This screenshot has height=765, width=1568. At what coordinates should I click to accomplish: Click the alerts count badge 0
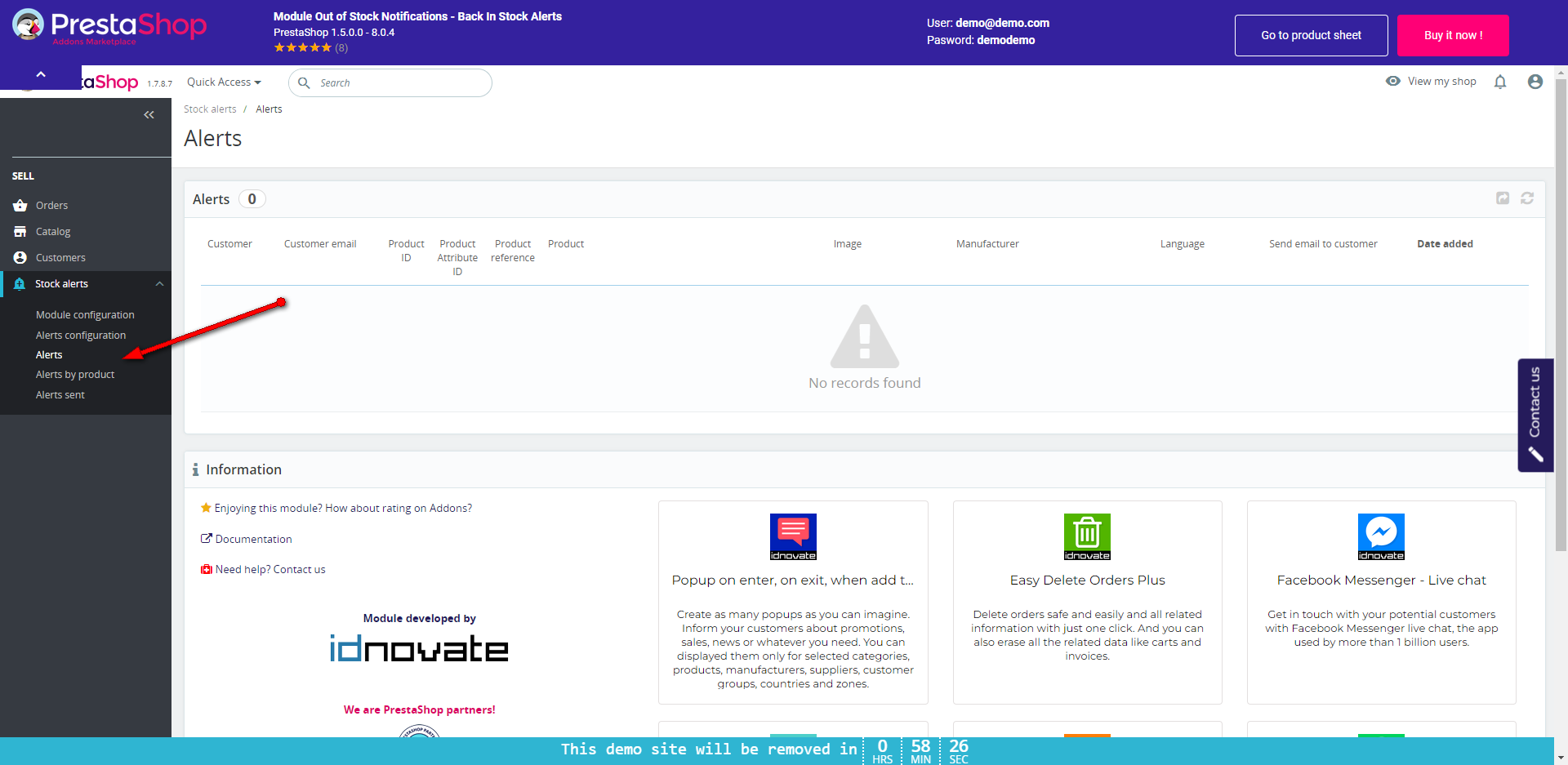[252, 199]
